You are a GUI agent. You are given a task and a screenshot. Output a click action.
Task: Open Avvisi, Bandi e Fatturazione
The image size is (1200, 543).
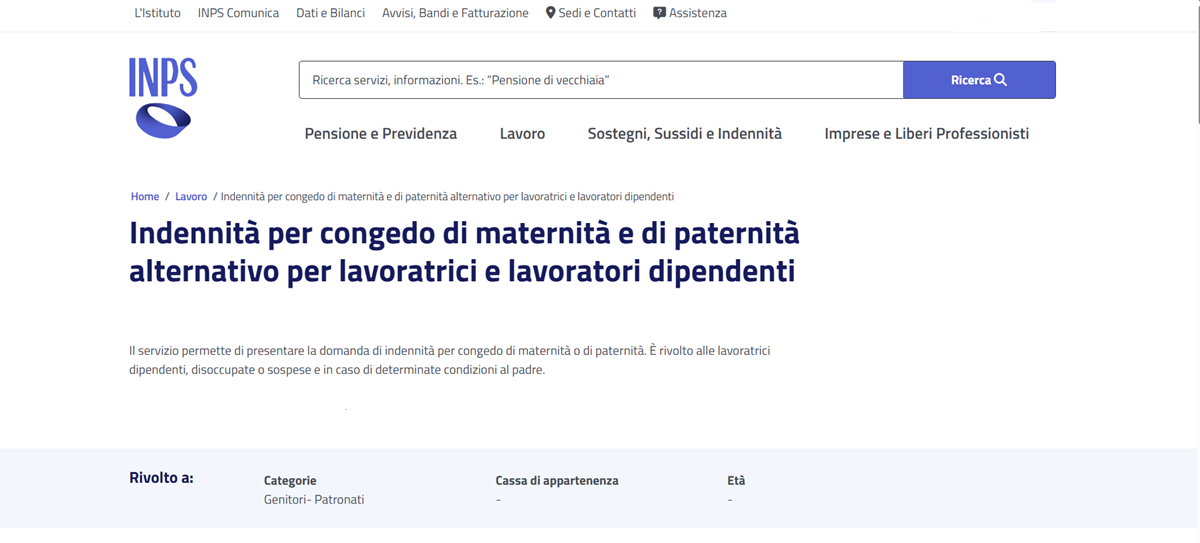(455, 13)
